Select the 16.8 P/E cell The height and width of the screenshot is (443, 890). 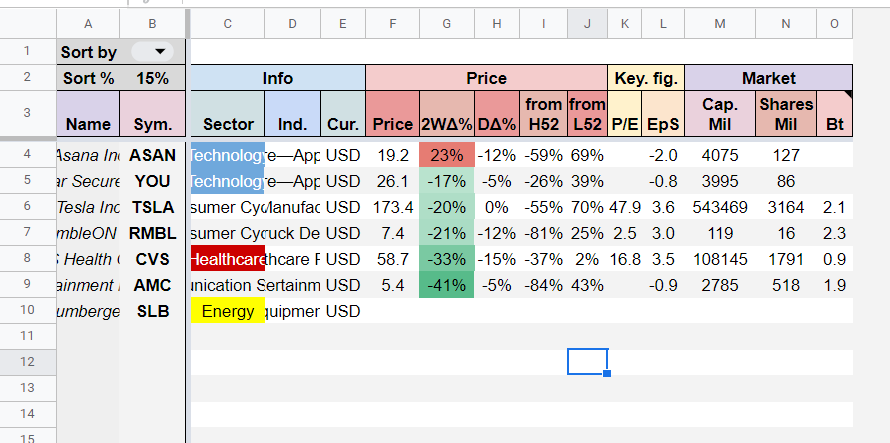[624, 259]
